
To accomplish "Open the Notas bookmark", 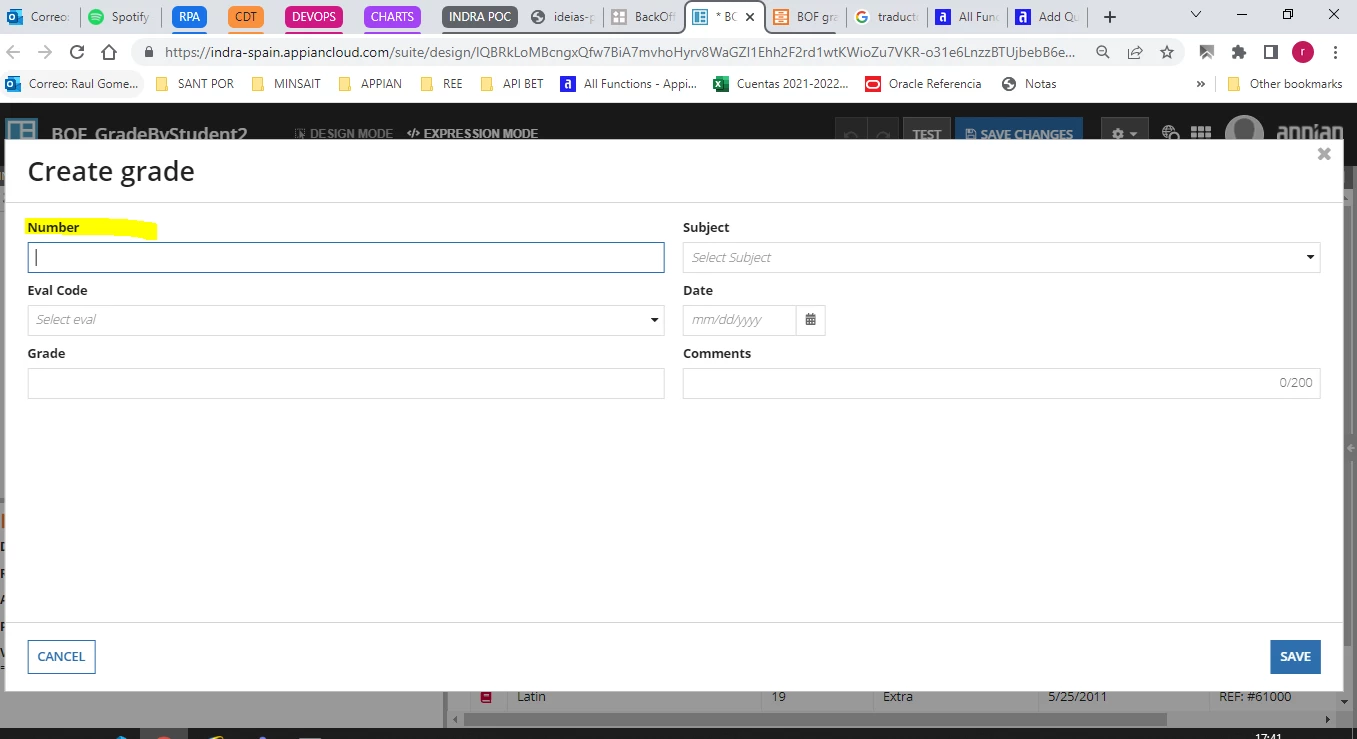I will [1029, 84].
